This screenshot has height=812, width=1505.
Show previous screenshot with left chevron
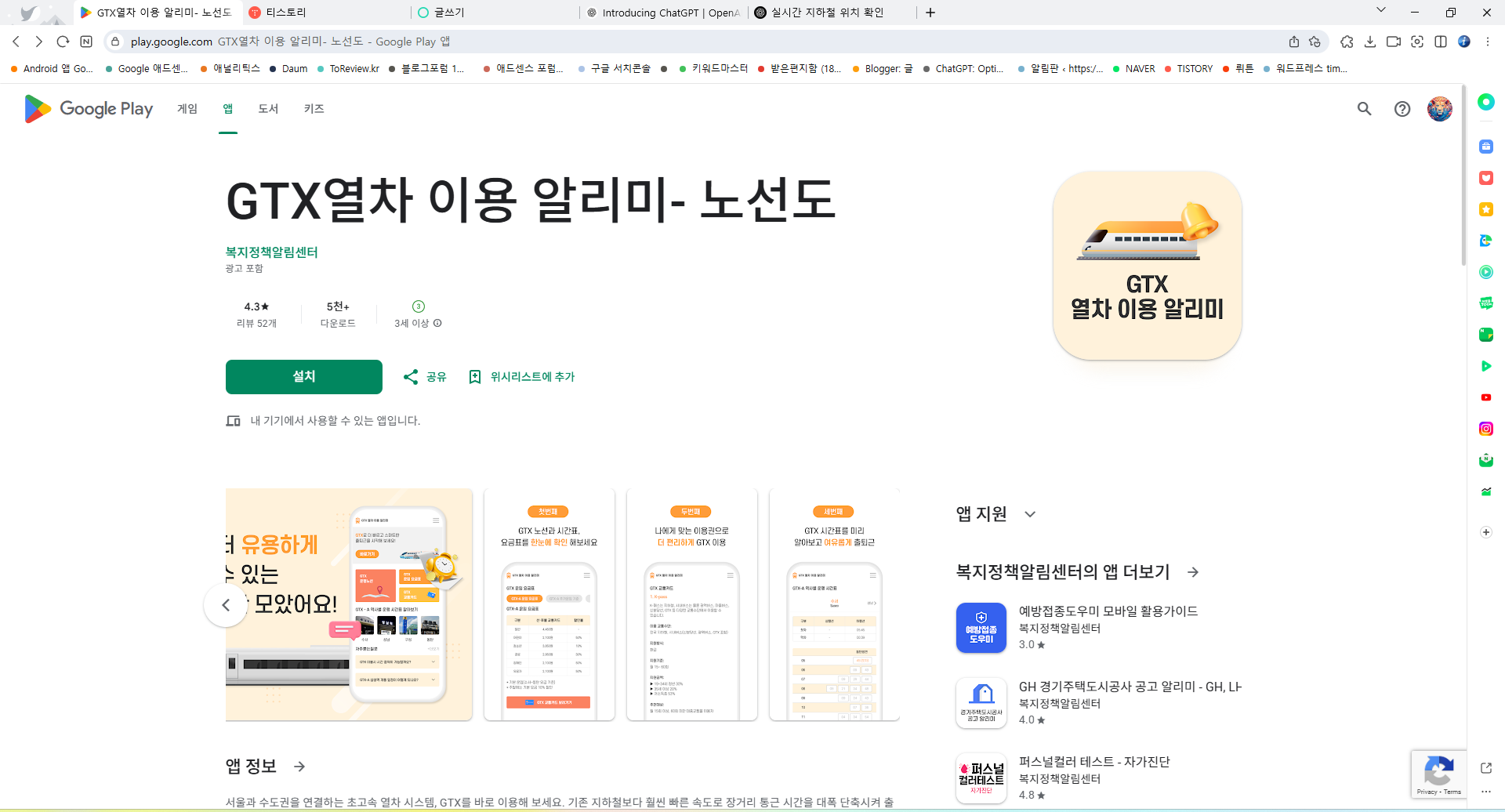click(x=226, y=605)
